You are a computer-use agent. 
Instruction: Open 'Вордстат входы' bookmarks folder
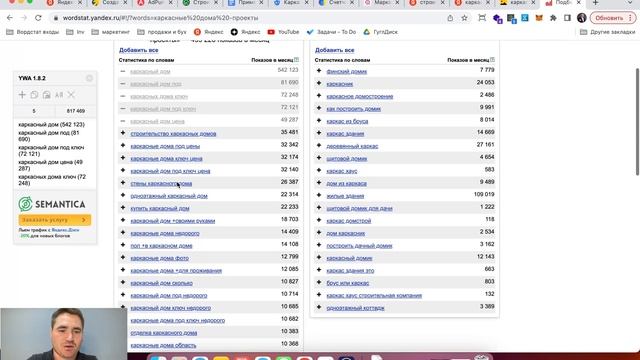click(33, 32)
